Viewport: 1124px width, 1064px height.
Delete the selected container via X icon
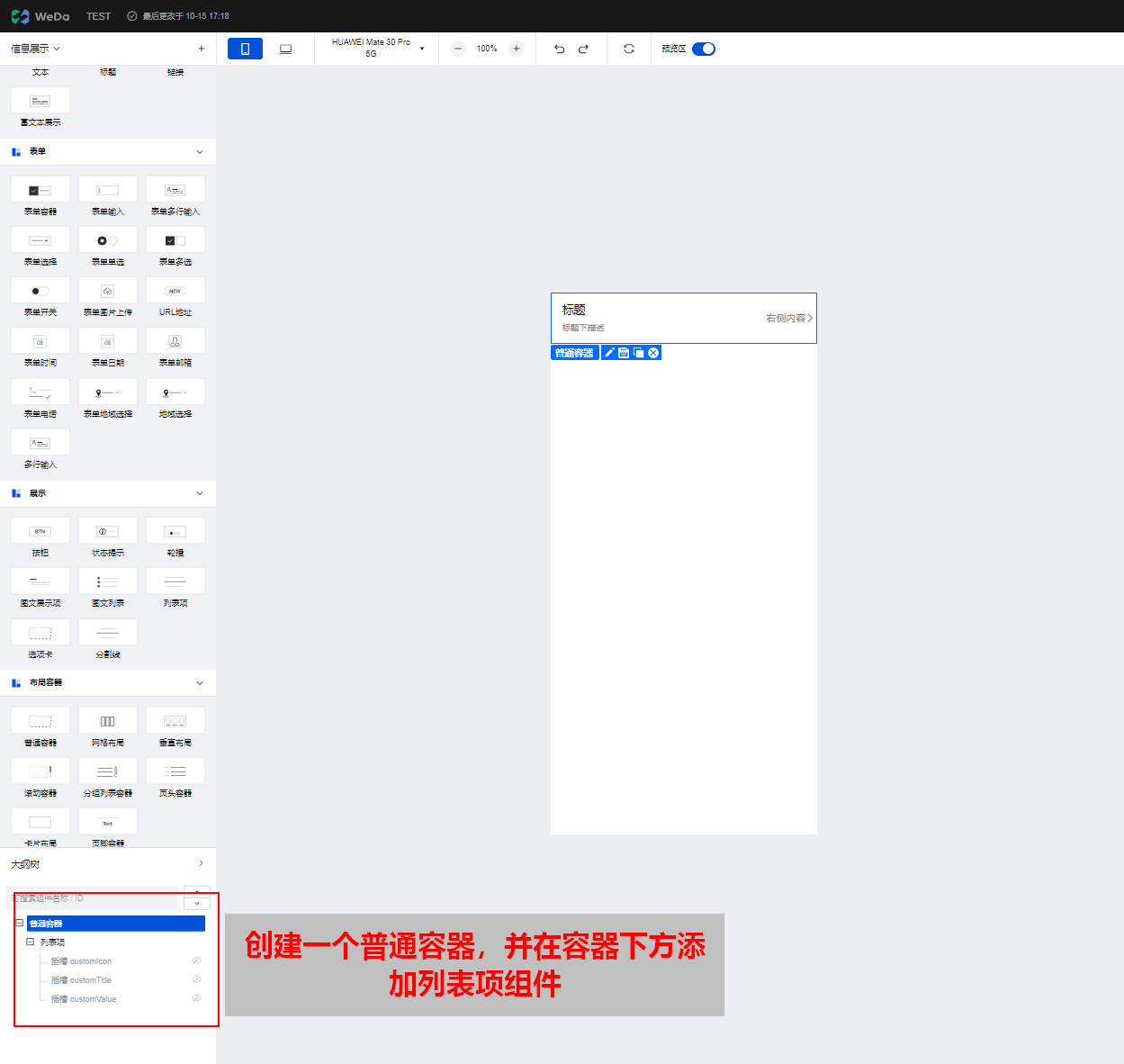tap(653, 353)
